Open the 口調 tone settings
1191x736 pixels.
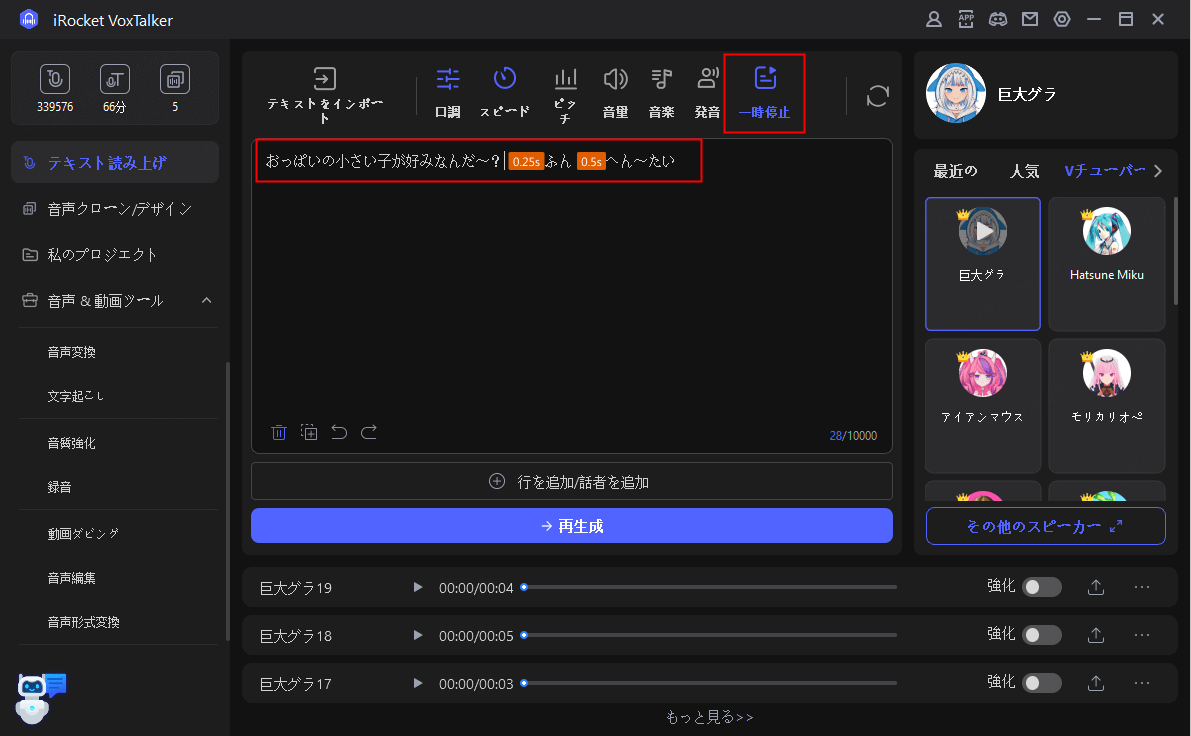point(447,93)
